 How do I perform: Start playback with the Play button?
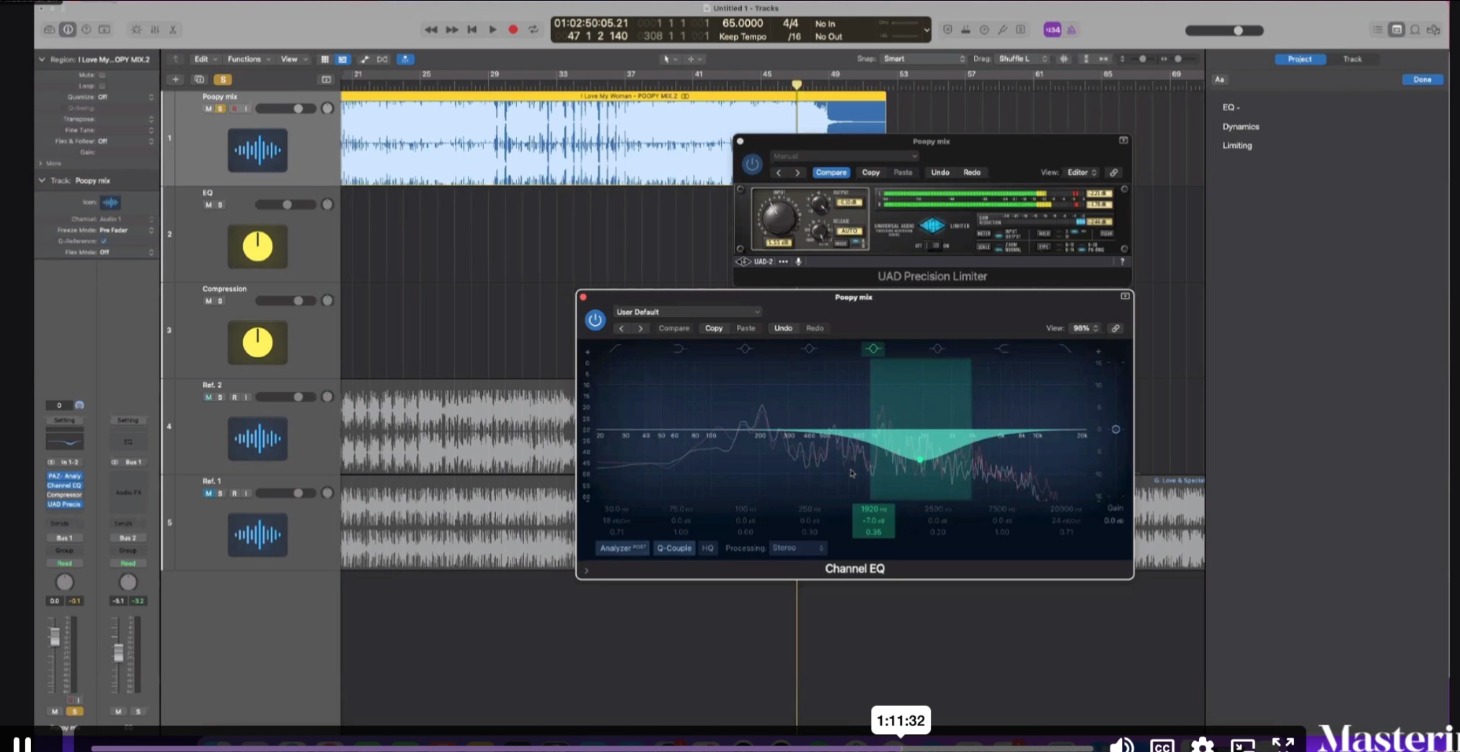492,30
